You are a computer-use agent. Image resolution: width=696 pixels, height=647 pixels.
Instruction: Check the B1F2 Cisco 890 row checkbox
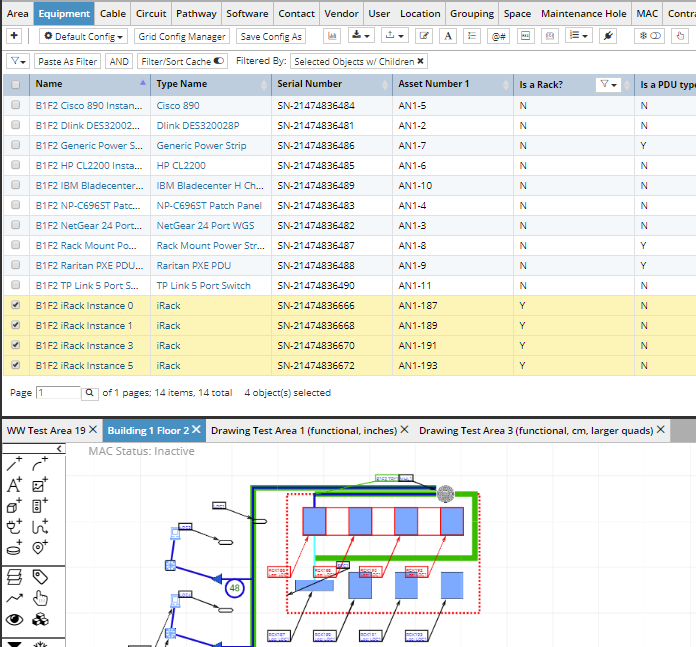coord(16,105)
